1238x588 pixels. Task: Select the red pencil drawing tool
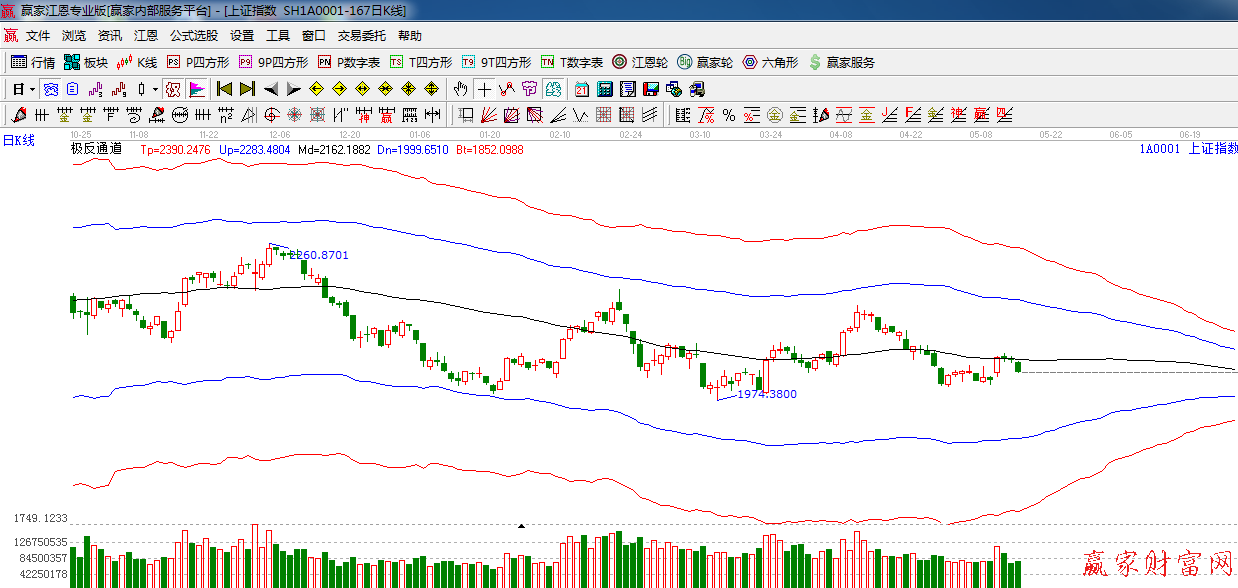tap(18, 115)
